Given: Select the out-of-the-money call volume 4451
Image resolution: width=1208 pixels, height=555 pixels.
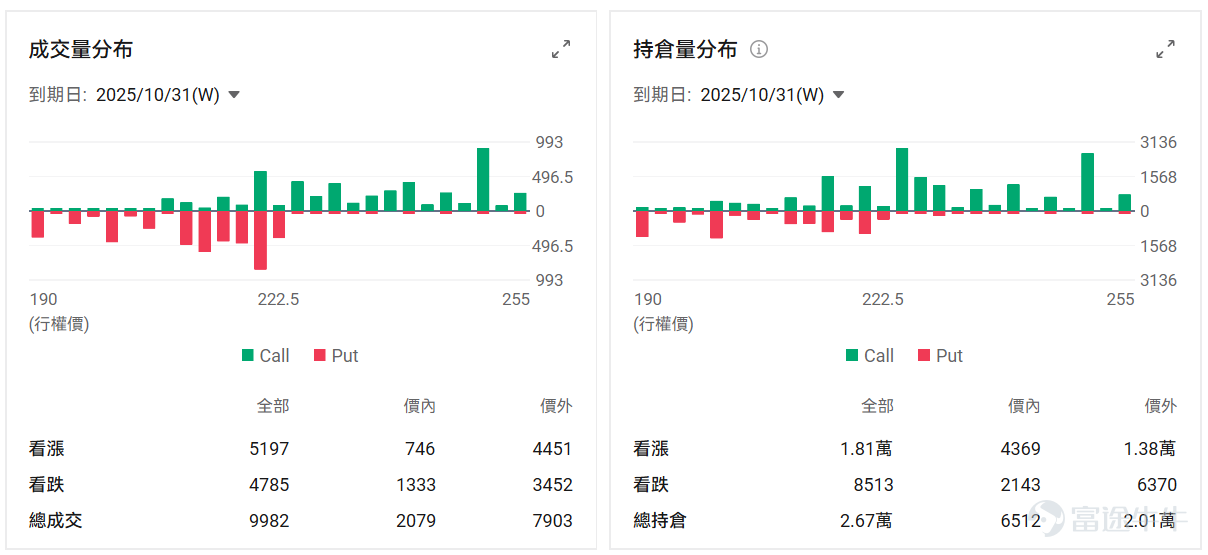Looking at the screenshot, I should coord(553,449).
